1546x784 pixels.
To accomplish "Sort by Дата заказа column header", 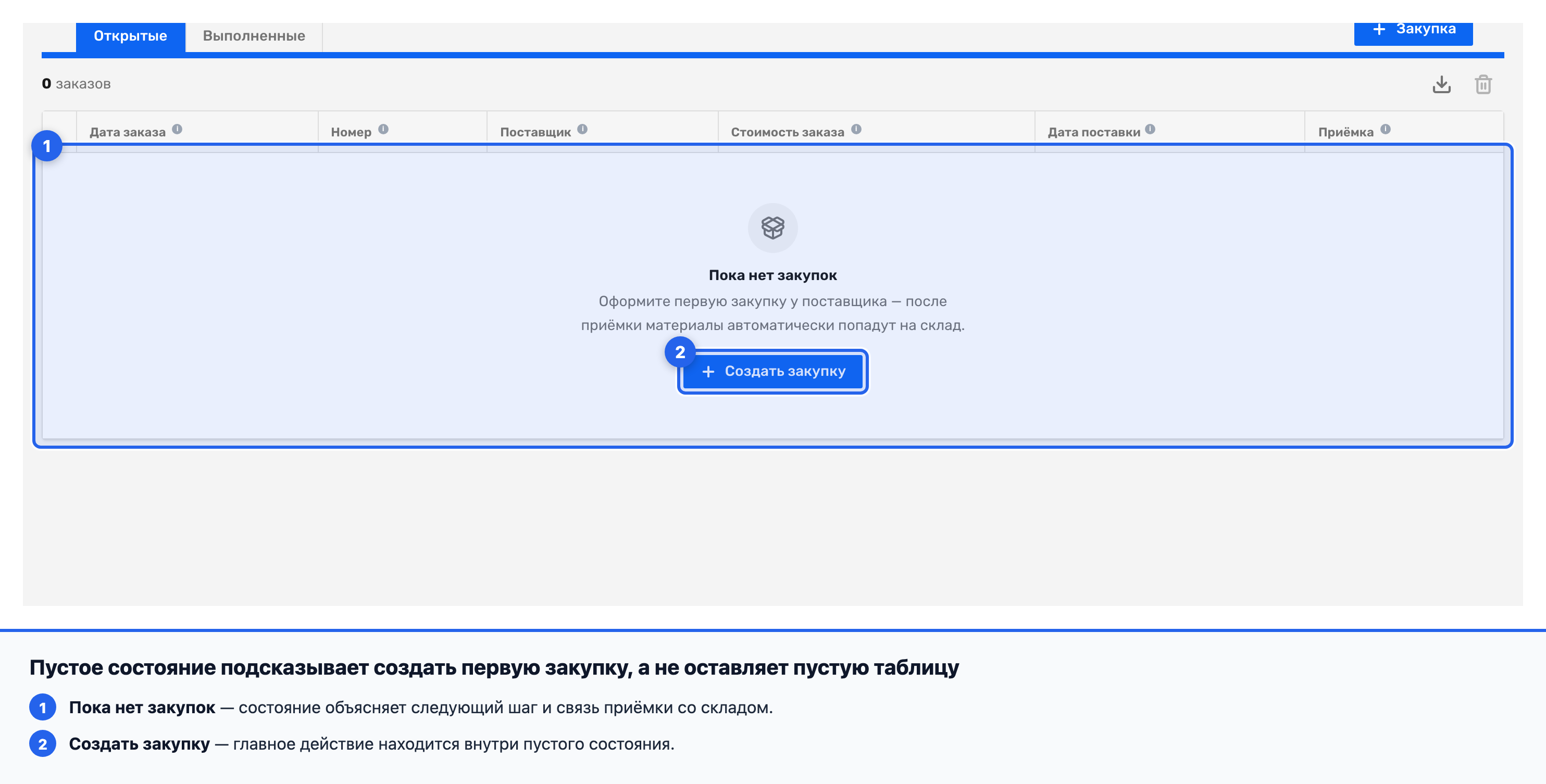I will pos(127,132).
